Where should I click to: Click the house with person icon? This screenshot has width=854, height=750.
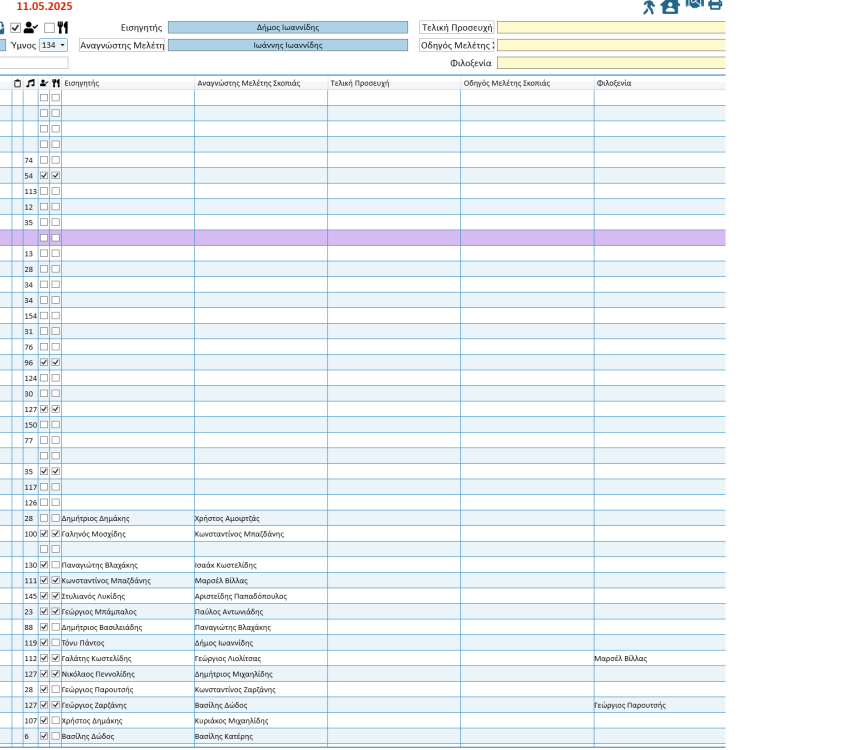670,7
